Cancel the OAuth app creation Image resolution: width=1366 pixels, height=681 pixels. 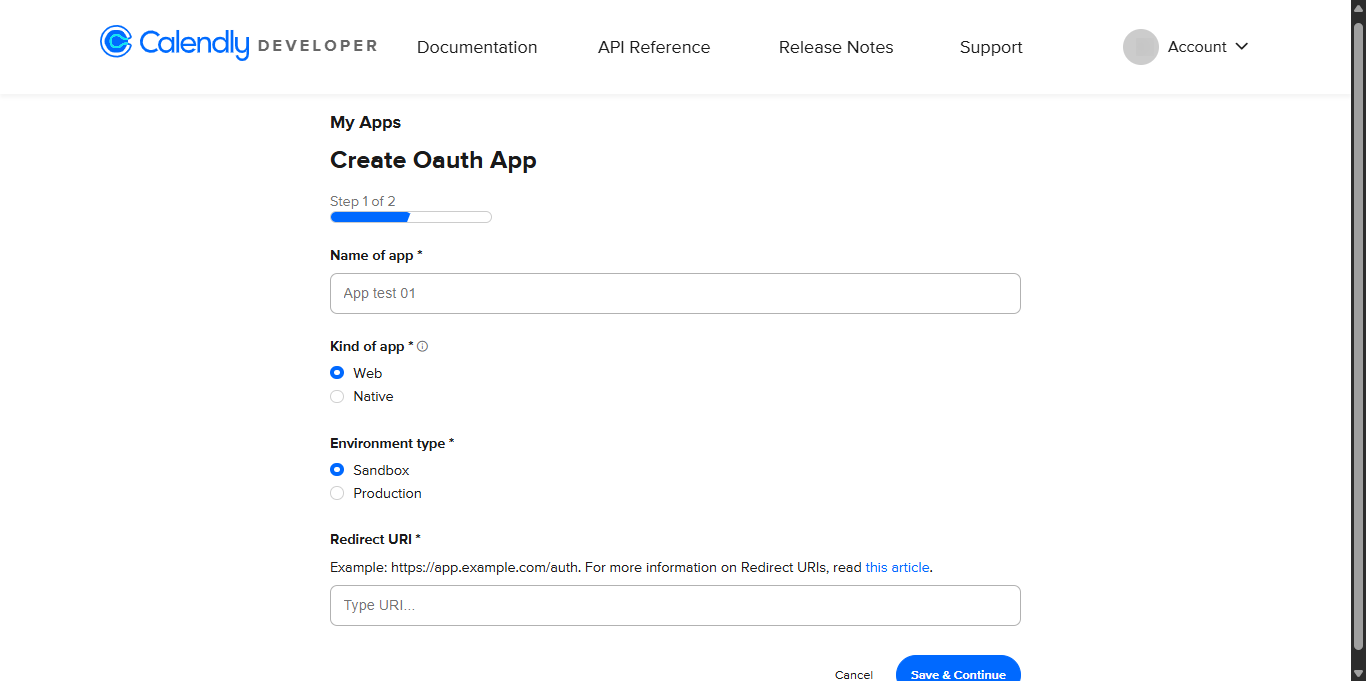click(x=854, y=674)
